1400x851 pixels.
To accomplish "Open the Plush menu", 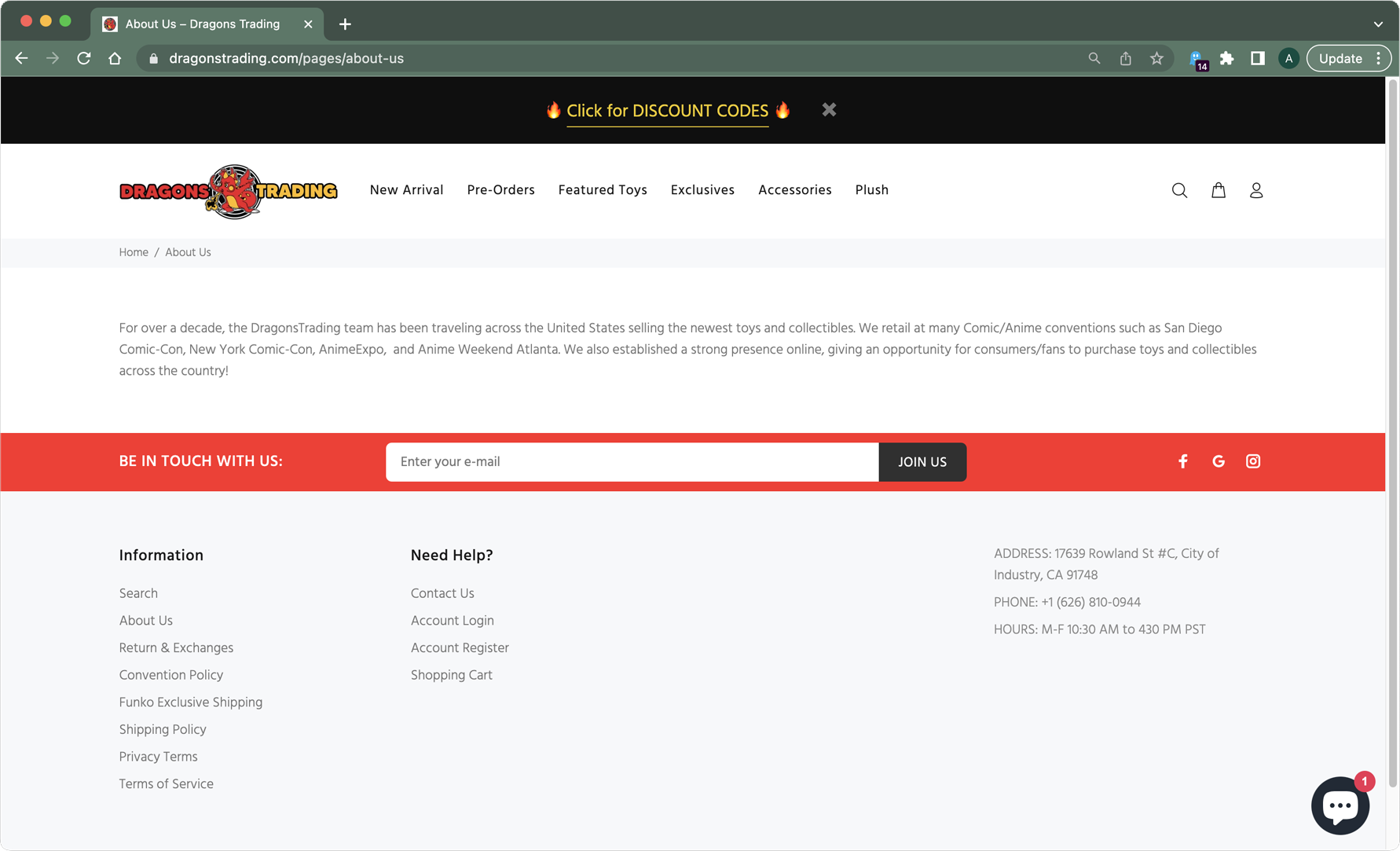I will [x=871, y=190].
